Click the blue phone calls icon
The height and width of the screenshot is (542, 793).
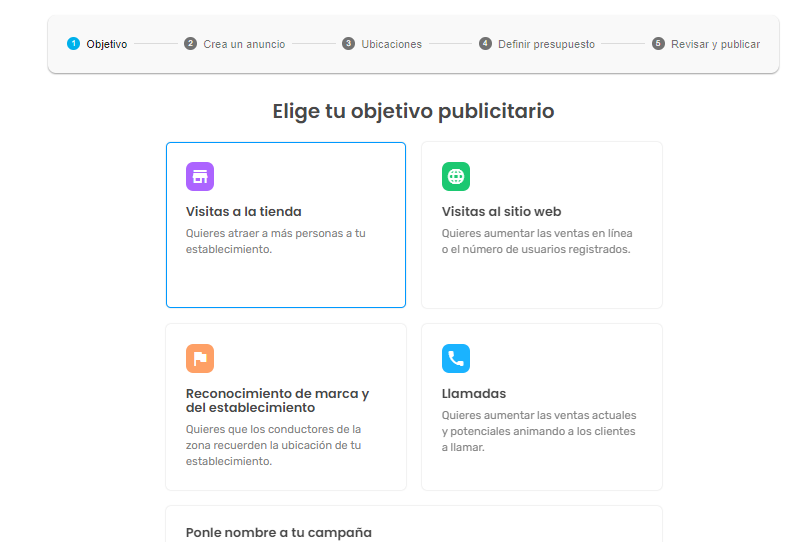(456, 358)
